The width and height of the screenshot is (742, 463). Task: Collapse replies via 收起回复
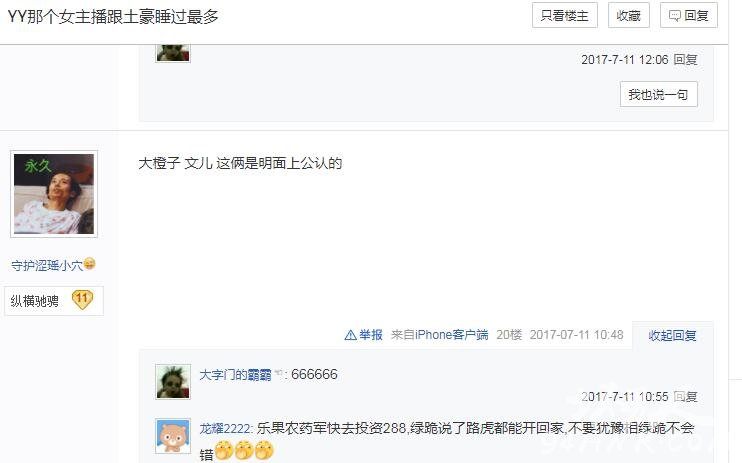point(672,335)
